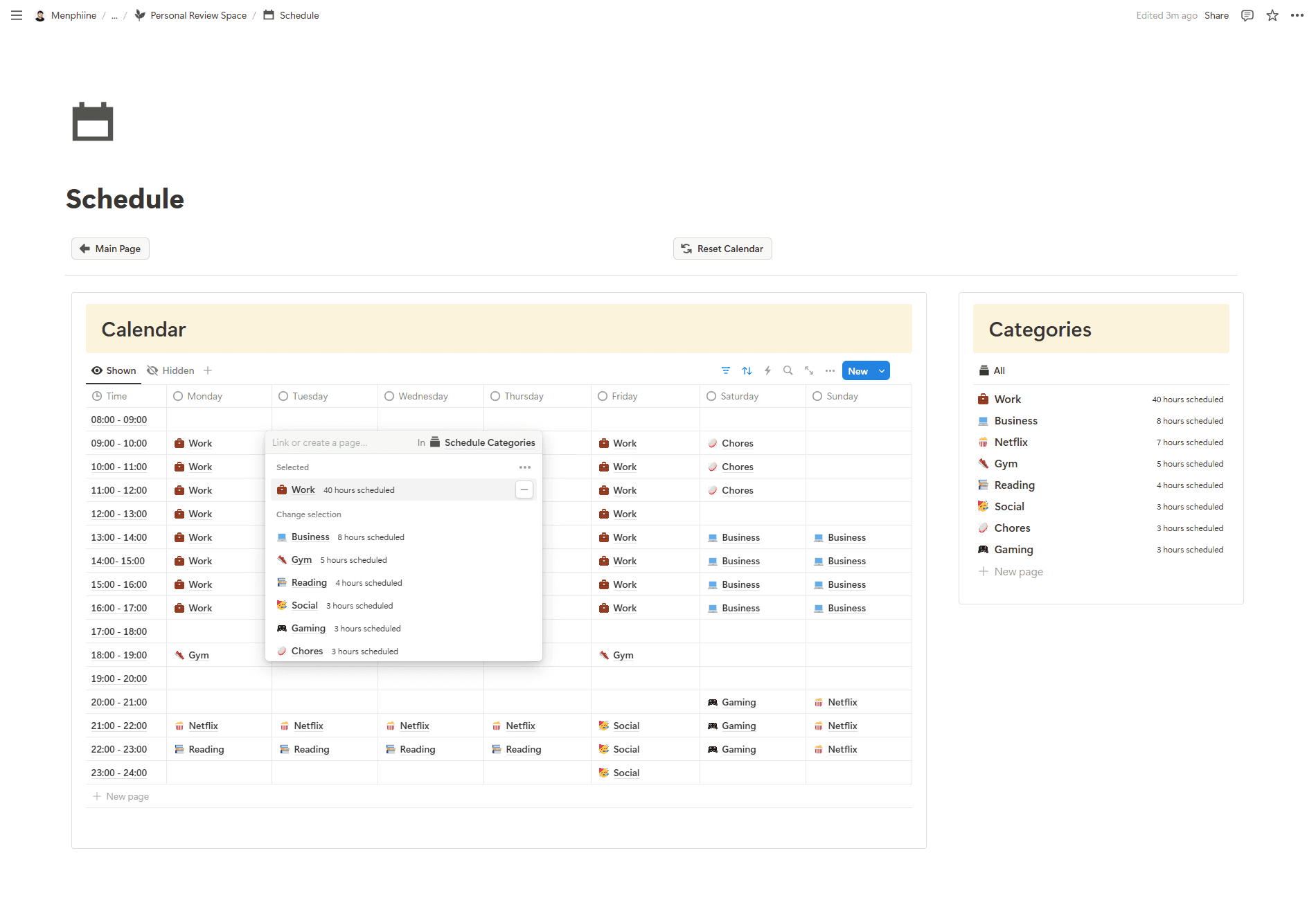Open the Sunday column header
The height and width of the screenshot is (898, 1316).
tap(859, 396)
